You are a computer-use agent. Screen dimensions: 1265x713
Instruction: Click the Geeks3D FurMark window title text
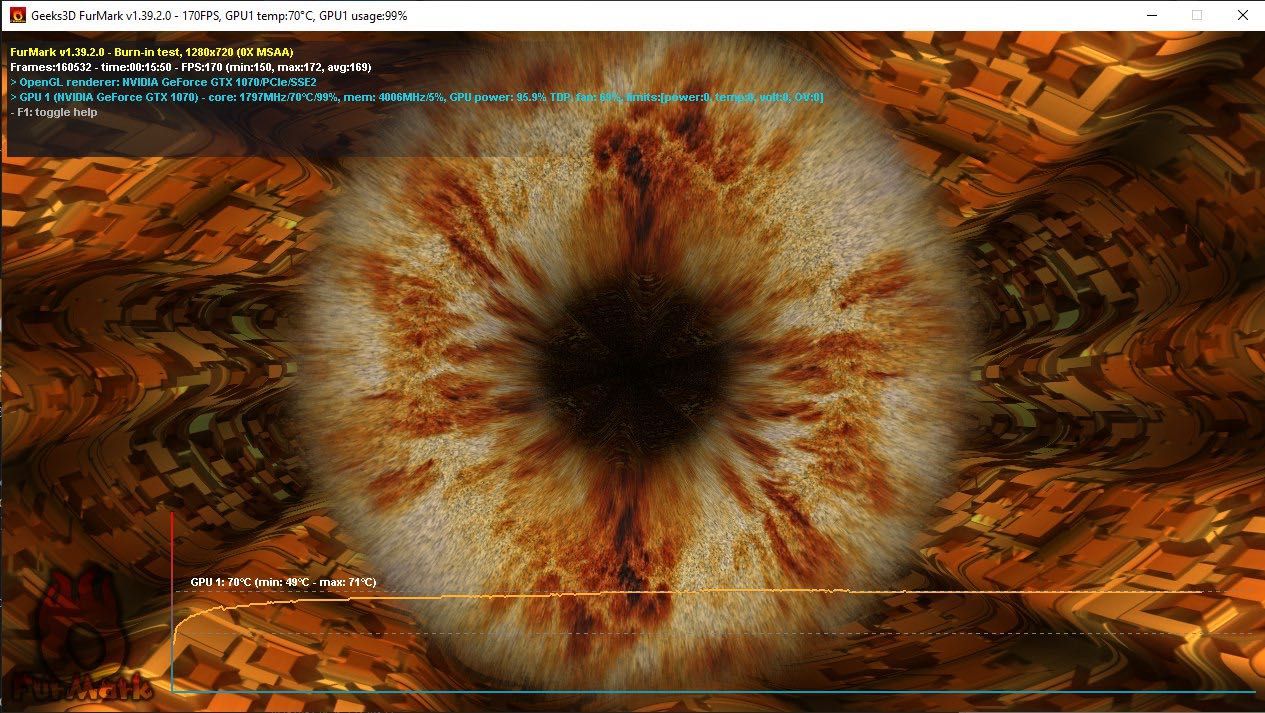[219, 16]
